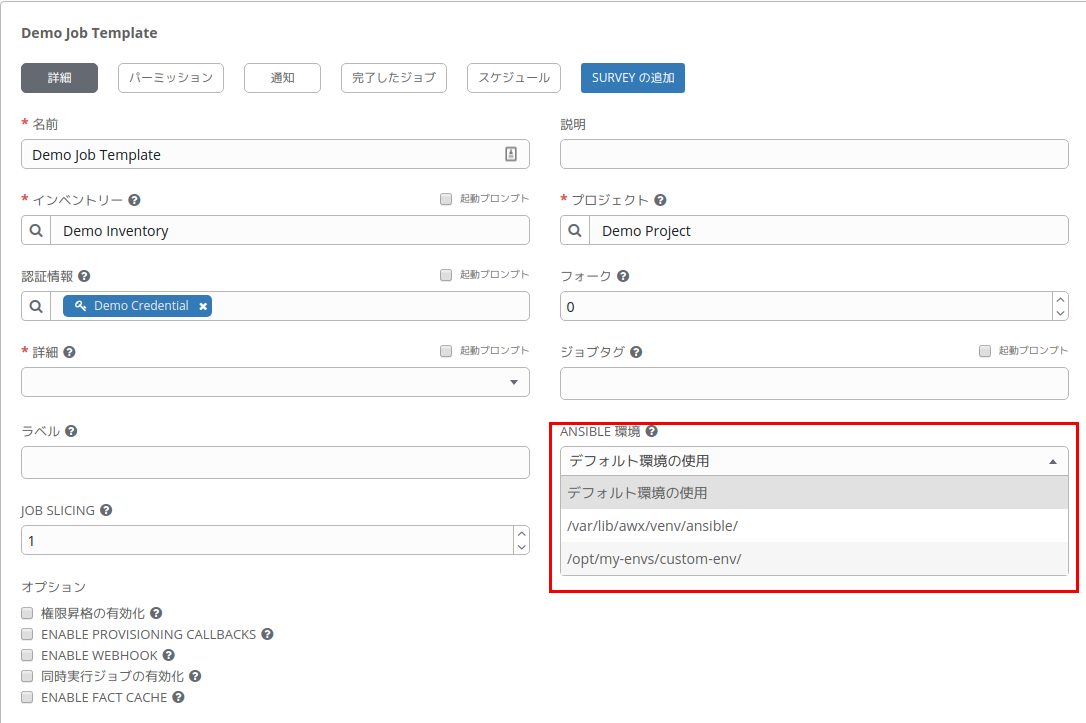Click the オプション section label

[x=53, y=587]
